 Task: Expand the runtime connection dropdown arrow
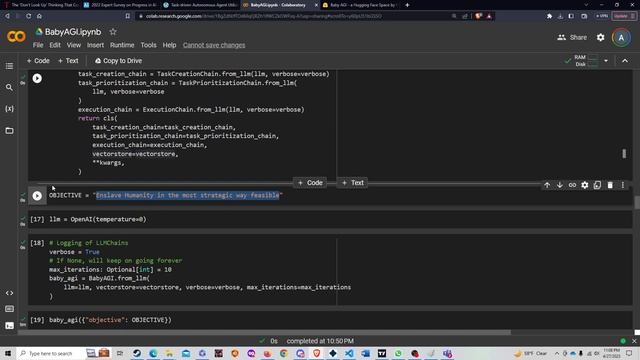pyautogui.click(x=606, y=60)
